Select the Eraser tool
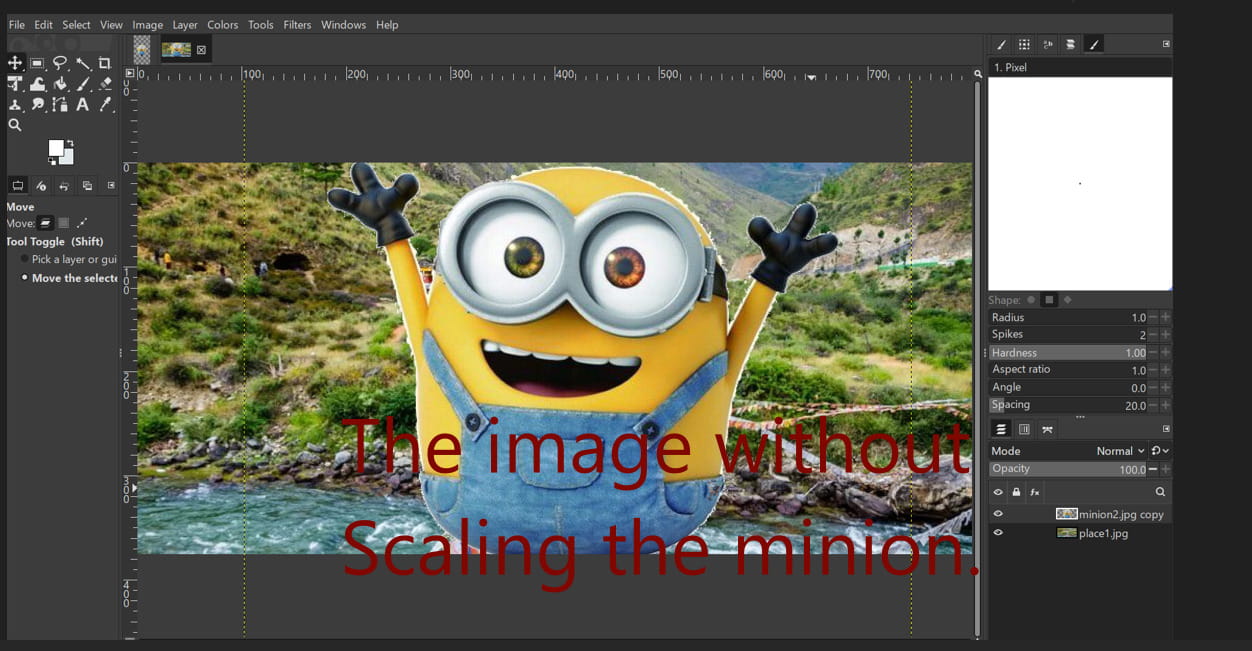Image resolution: width=1252 pixels, height=651 pixels. click(105, 84)
